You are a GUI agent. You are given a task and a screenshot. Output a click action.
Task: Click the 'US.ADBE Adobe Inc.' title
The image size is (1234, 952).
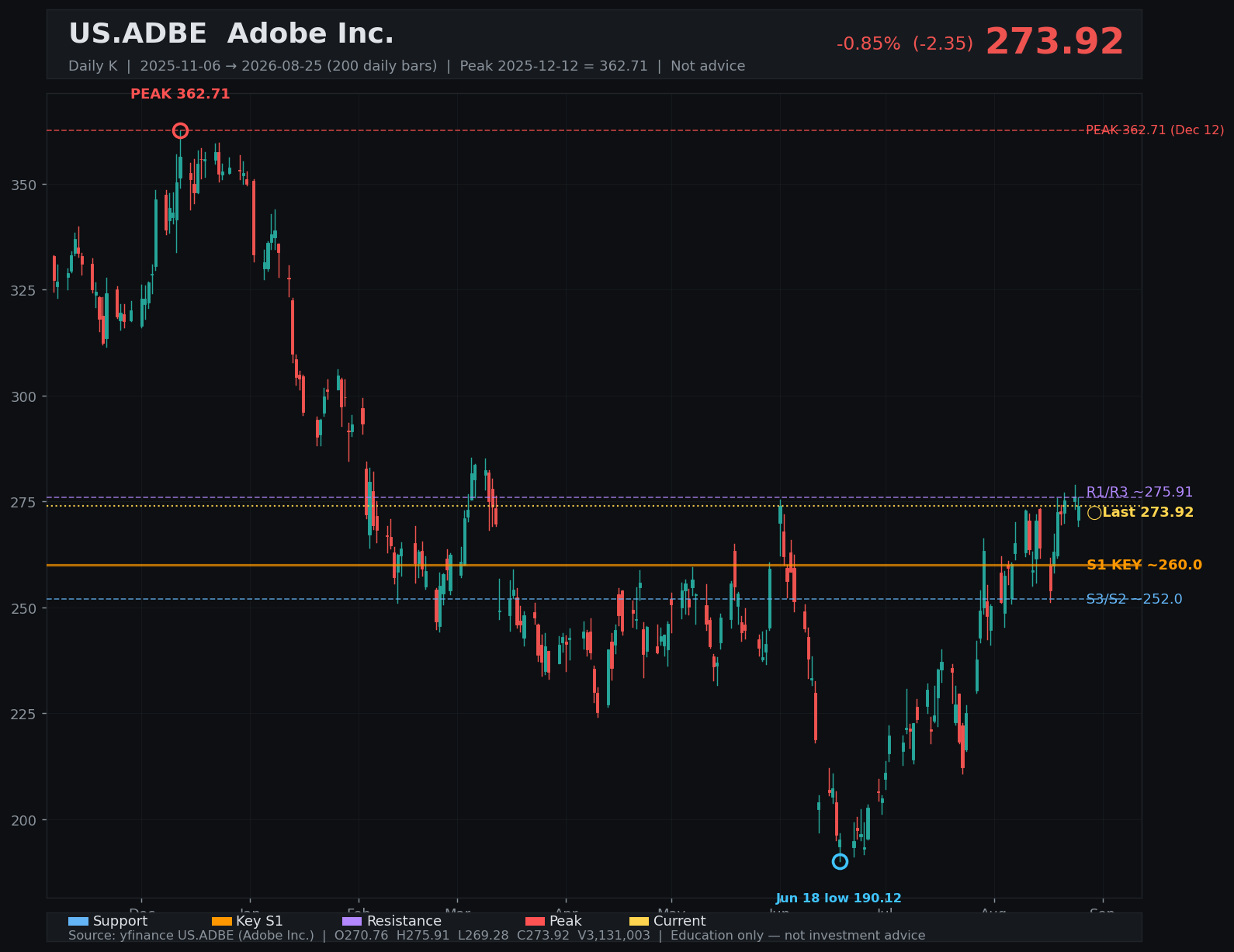pos(231,33)
